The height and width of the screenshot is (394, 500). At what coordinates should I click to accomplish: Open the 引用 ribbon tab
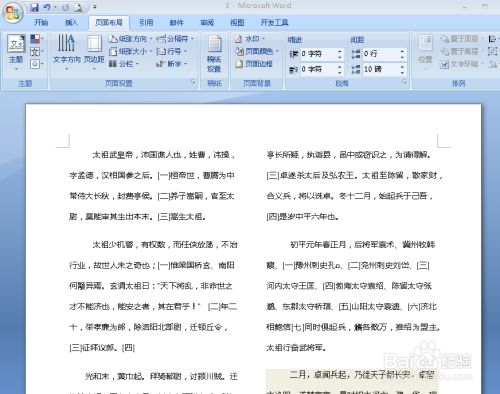[146, 23]
